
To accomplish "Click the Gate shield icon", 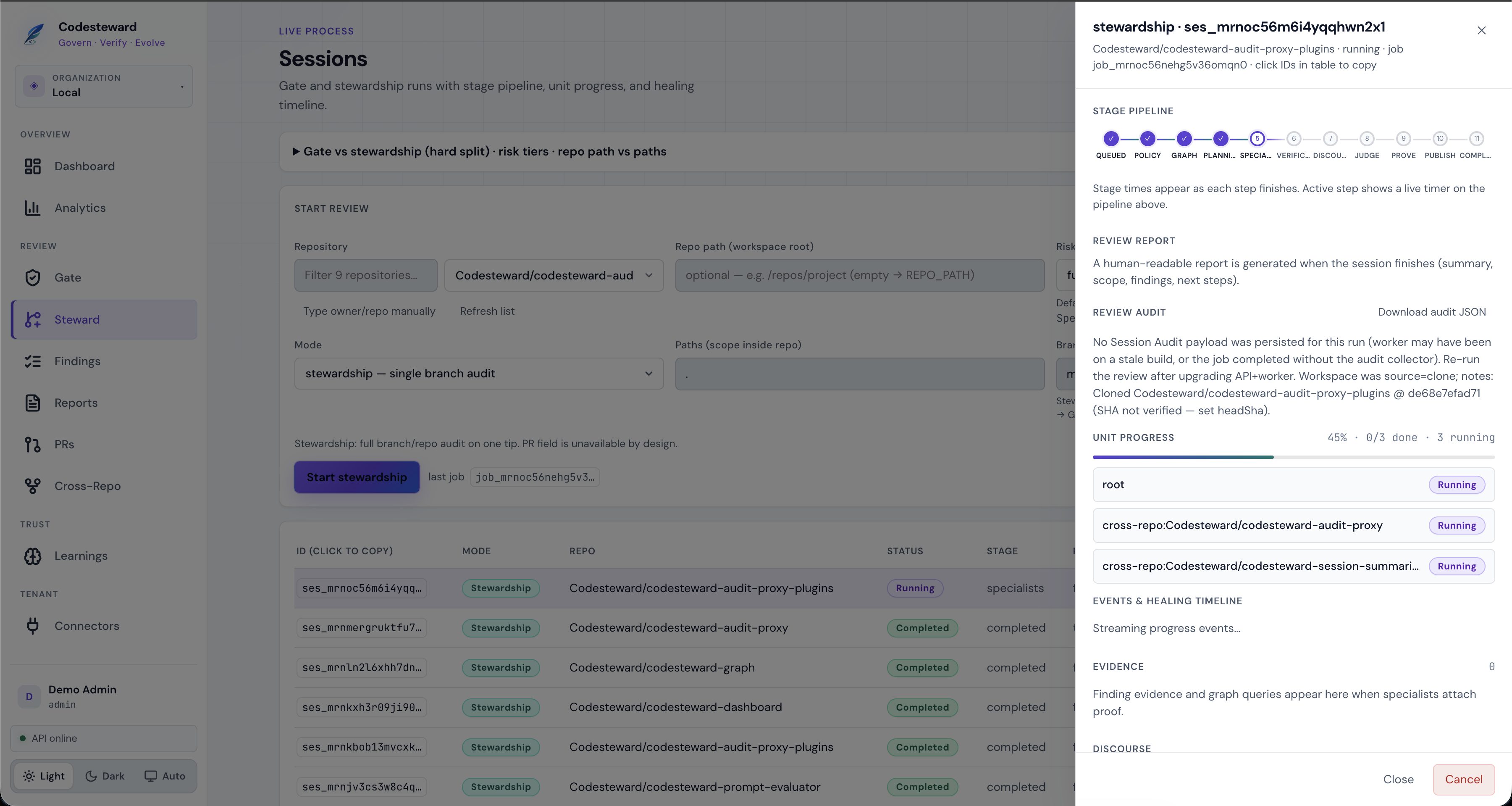I will click(x=32, y=278).
